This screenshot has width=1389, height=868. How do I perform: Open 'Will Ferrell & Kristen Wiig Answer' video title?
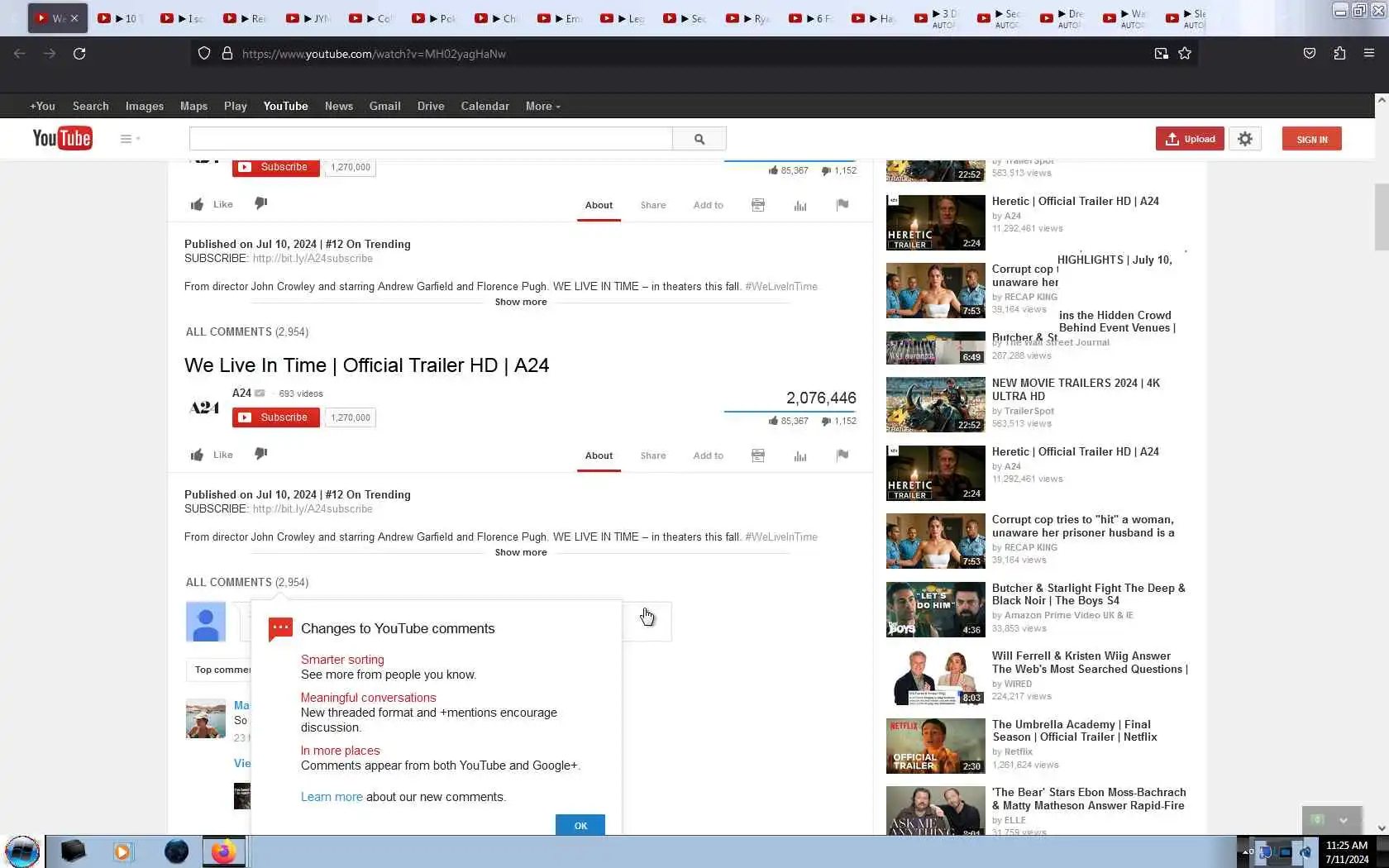(x=1090, y=662)
